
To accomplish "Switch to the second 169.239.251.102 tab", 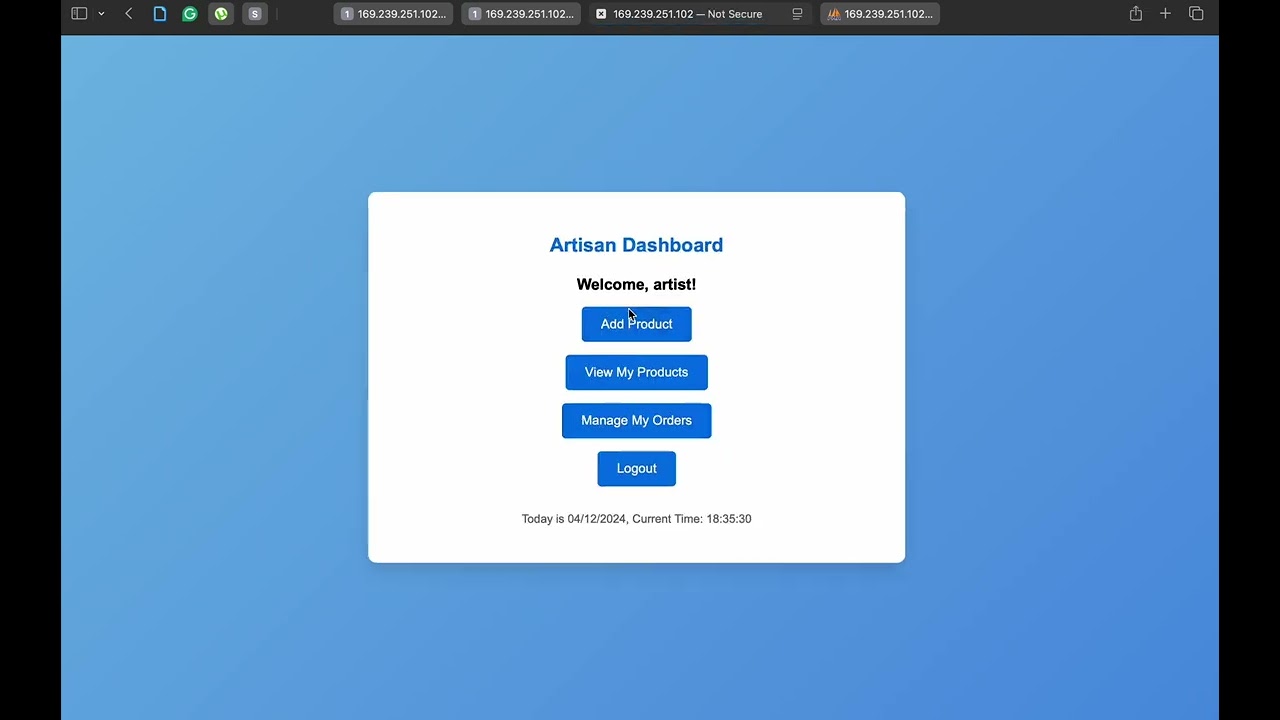I will pyautogui.click(x=521, y=14).
